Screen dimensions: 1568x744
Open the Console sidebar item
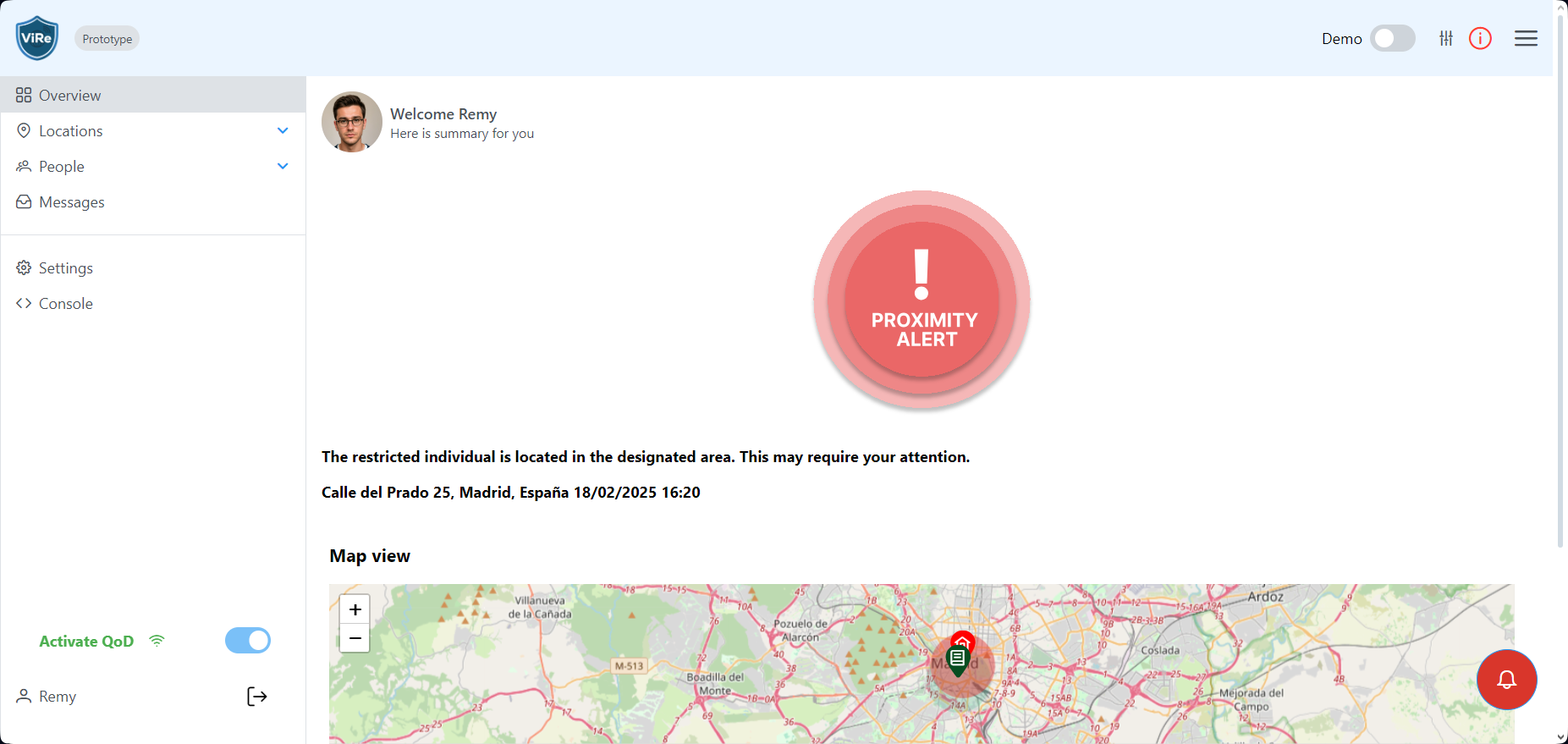(x=66, y=304)
